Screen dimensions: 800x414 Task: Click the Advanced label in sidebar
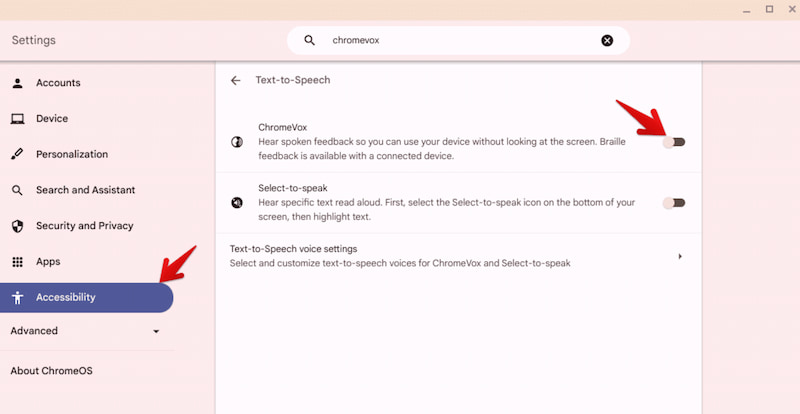[x=34, y=331]
